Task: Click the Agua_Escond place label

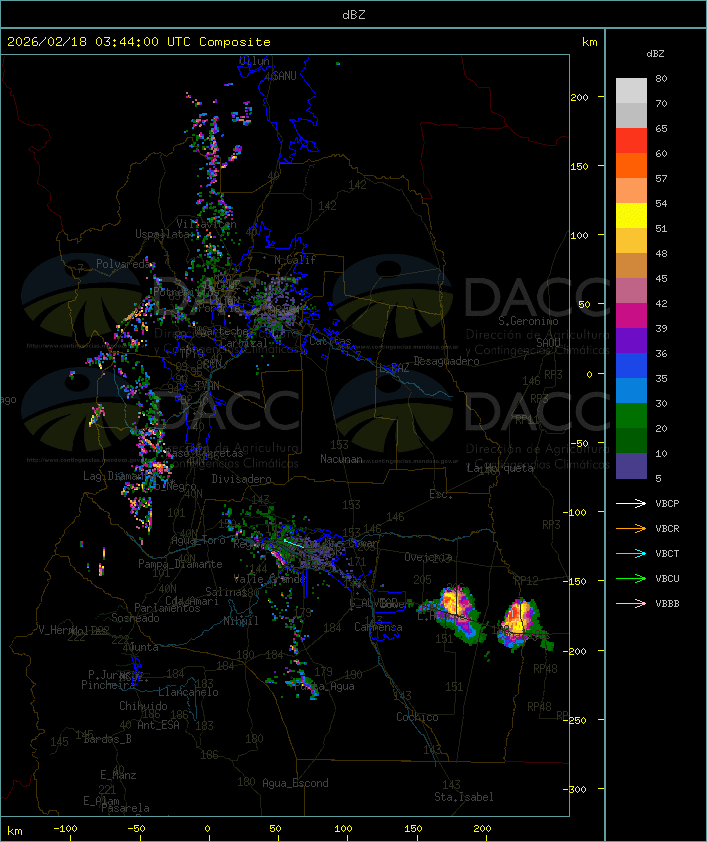Action: [295, 783]
